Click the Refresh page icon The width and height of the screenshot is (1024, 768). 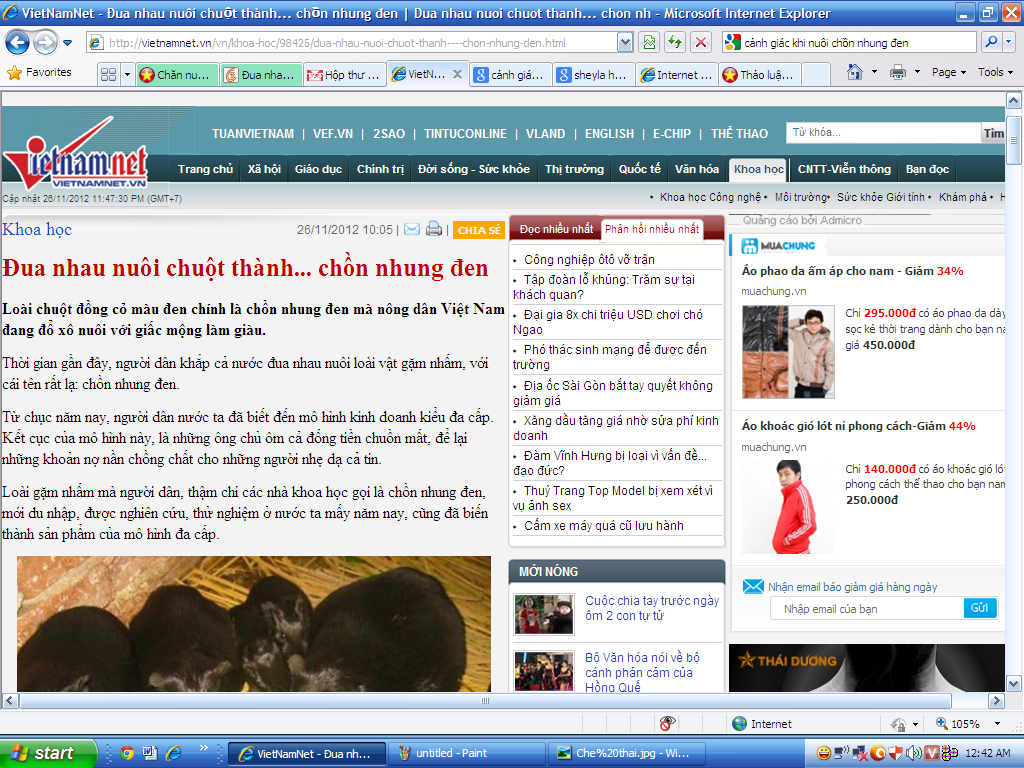pos(675,43)
